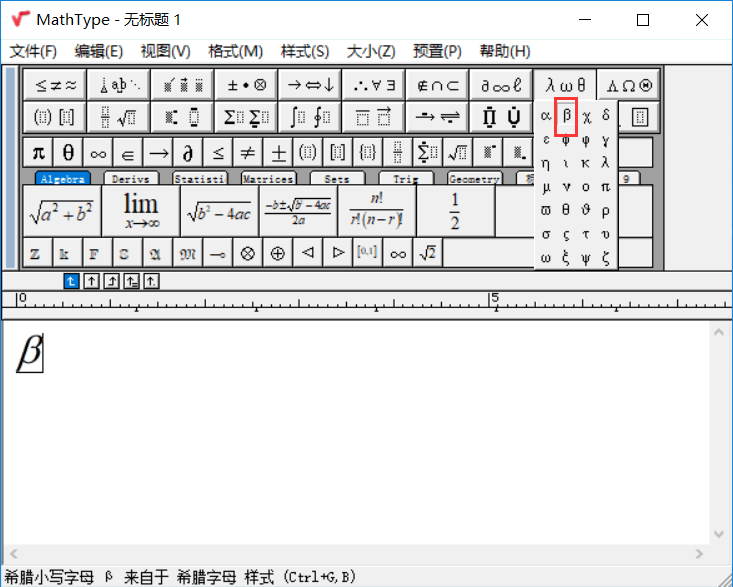733x587 pixels.
Task: Select the first highlighted tab-stop alignment button
Action: 71,281
